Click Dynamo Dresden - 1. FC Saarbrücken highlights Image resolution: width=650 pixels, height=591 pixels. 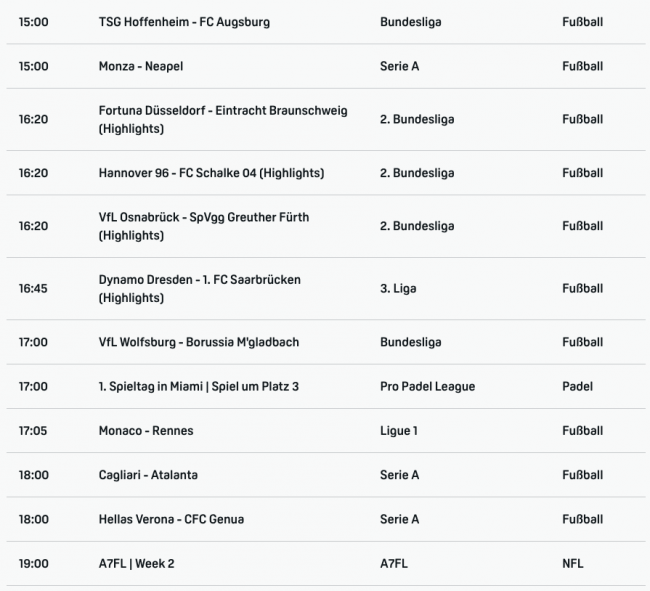(x=199, y=288)
